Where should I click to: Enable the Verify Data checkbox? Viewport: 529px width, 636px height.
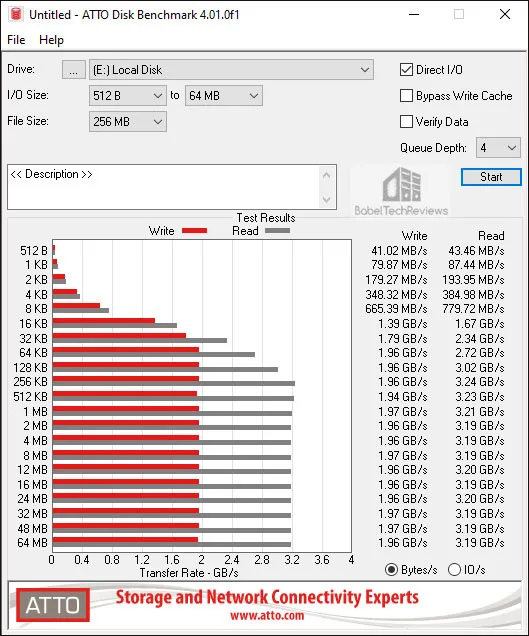click(x=406, y=122)
